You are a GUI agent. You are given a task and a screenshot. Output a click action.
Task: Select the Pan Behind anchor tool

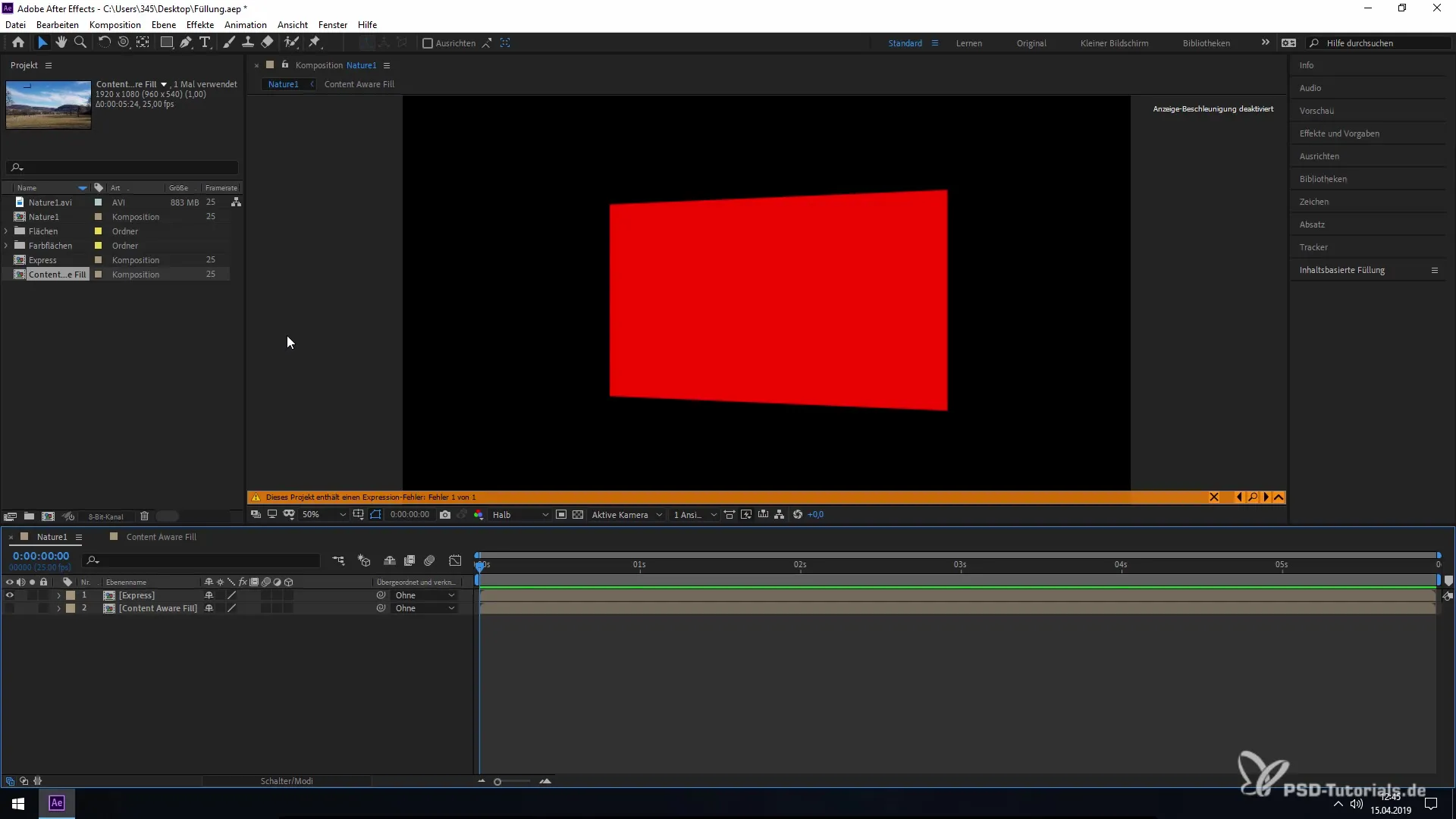[143, 42]
